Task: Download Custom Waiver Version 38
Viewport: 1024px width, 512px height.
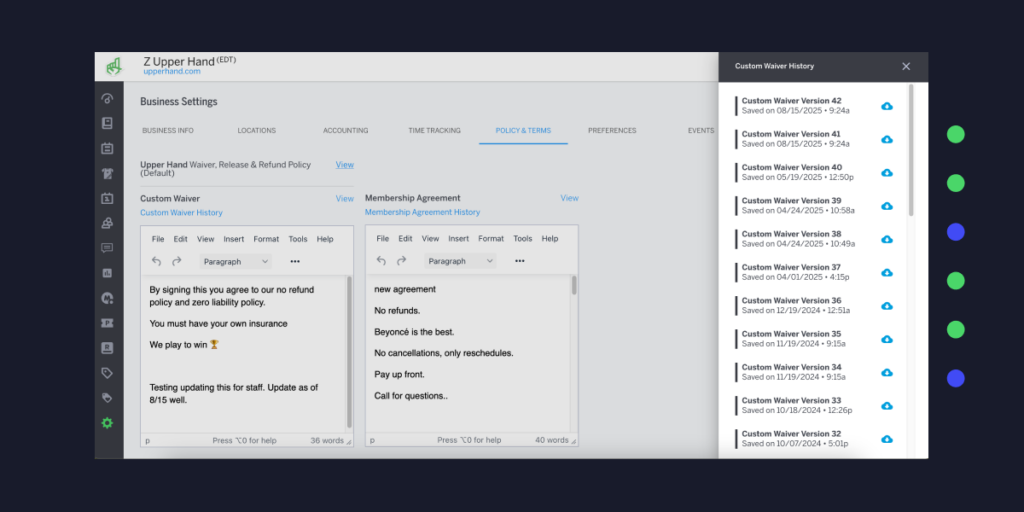Action: click(x=887, y=239)
